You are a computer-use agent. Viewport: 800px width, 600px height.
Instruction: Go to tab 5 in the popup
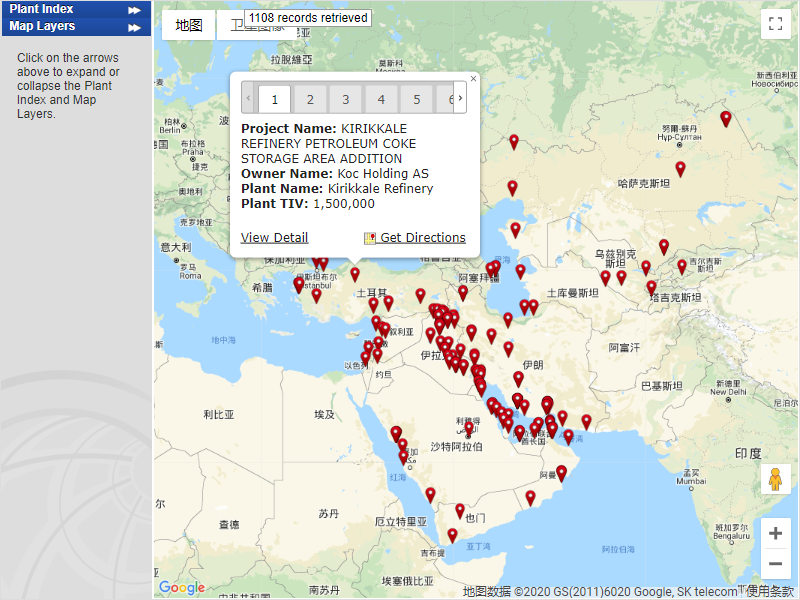(x=416, y=99)
